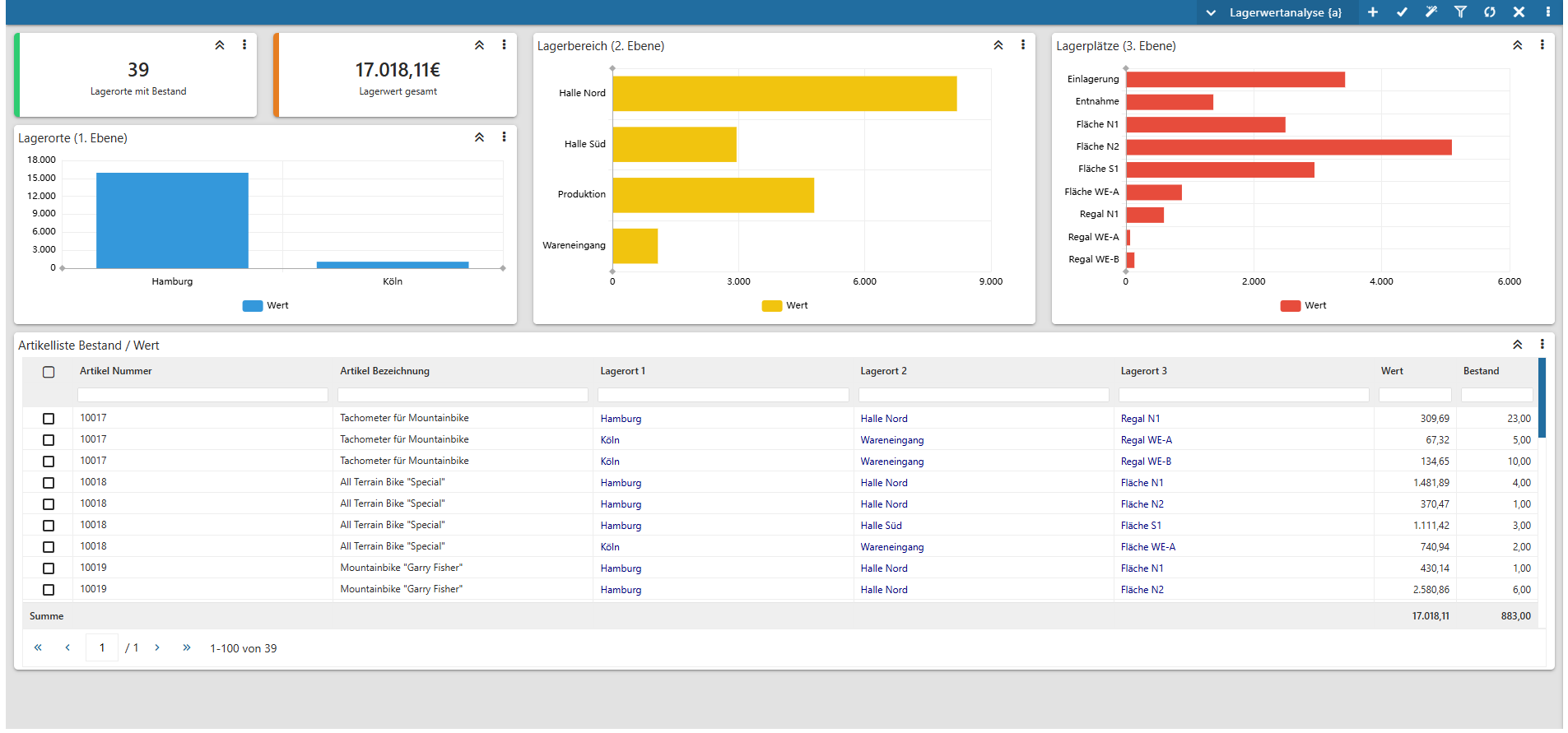Viewport: 1568px width, 733px height.
Task: Collapse the Lagerorte (1. Ebene) chart
Action: (x=479, y=137)
